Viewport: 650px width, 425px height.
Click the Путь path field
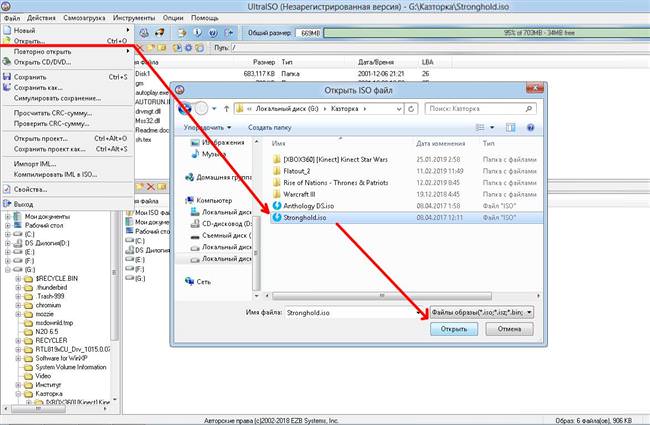439,48
